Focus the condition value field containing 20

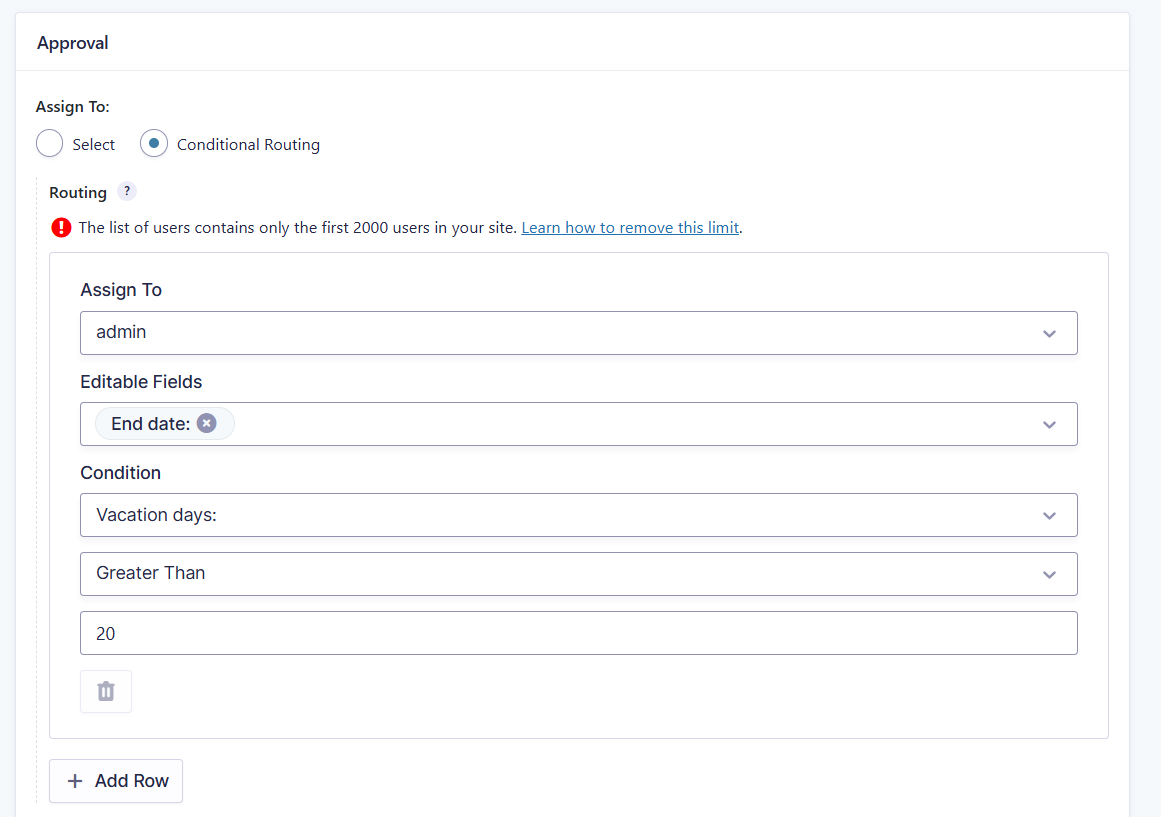pyautogui.click(x=578, y=633)
